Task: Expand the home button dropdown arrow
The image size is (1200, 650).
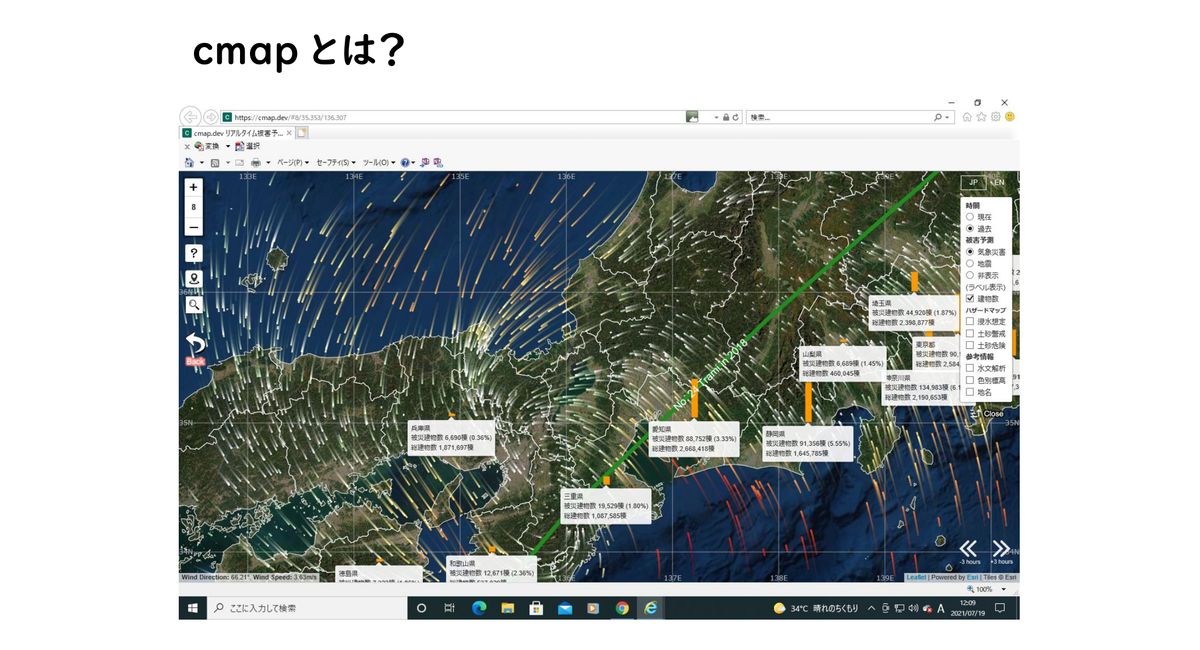Action: (201, 161)
